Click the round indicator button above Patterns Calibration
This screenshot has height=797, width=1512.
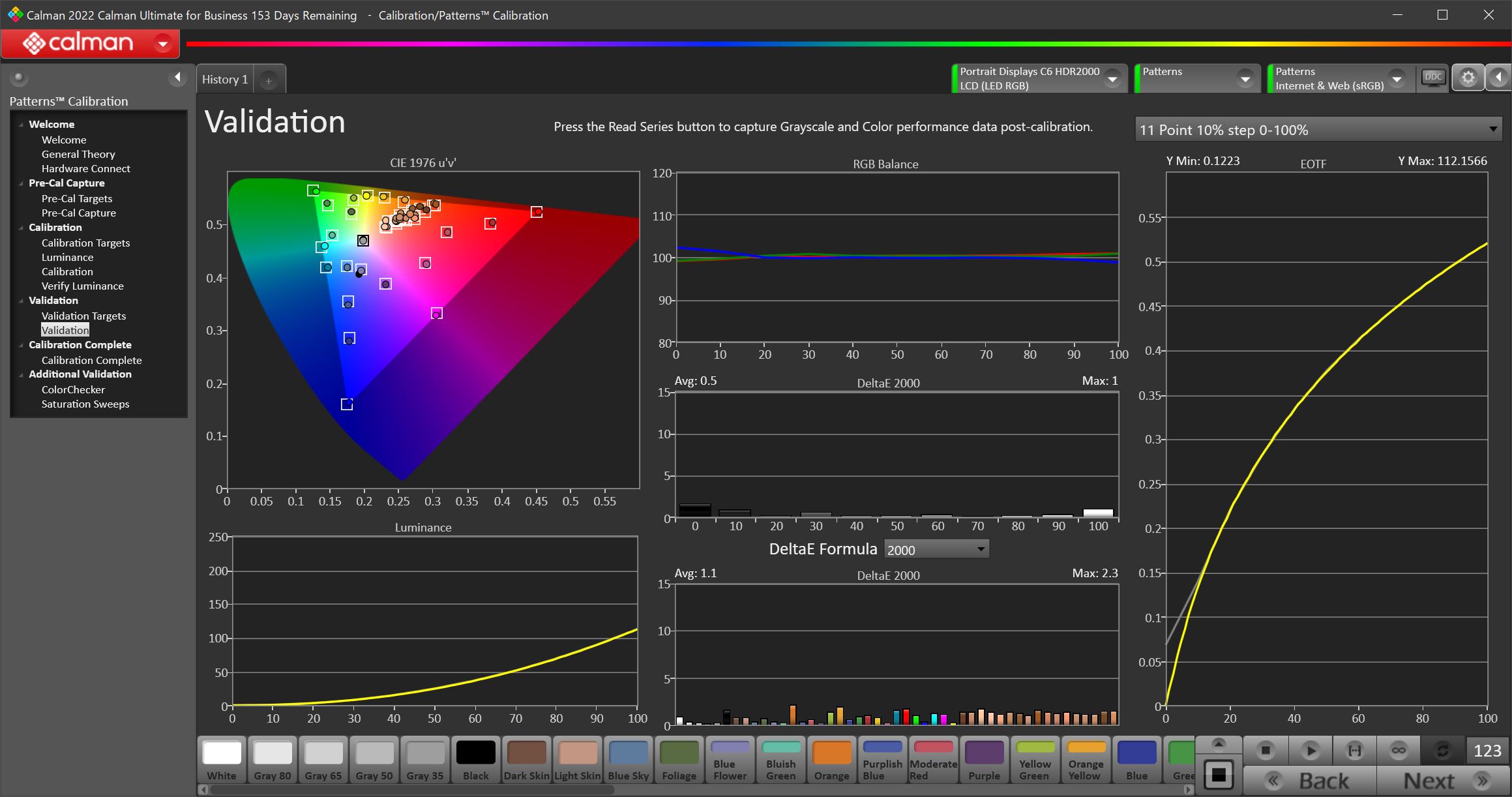(x=19, y=78)
